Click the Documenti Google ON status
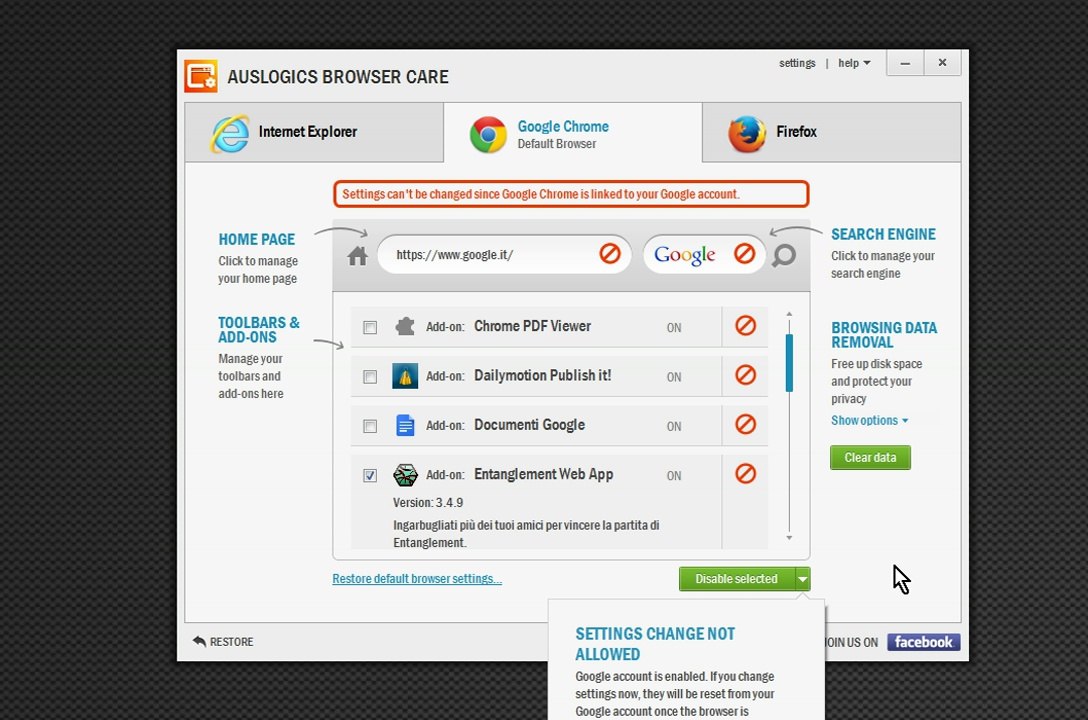The image size is (1088, 720). point(674,426)
